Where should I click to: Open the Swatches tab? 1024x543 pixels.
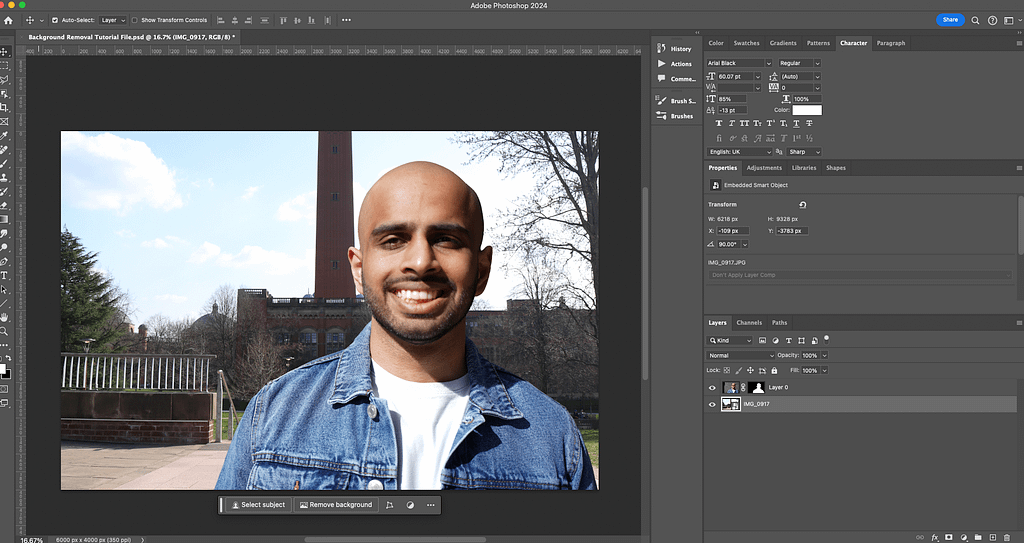[x=746, y=43]
